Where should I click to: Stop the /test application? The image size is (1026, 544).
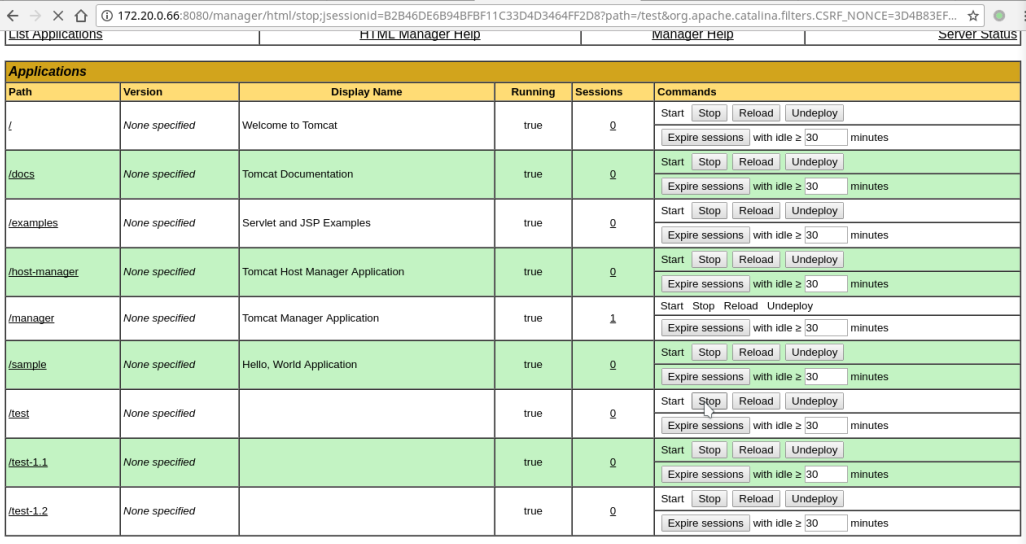pyautogui.click(x=709, y=401)
